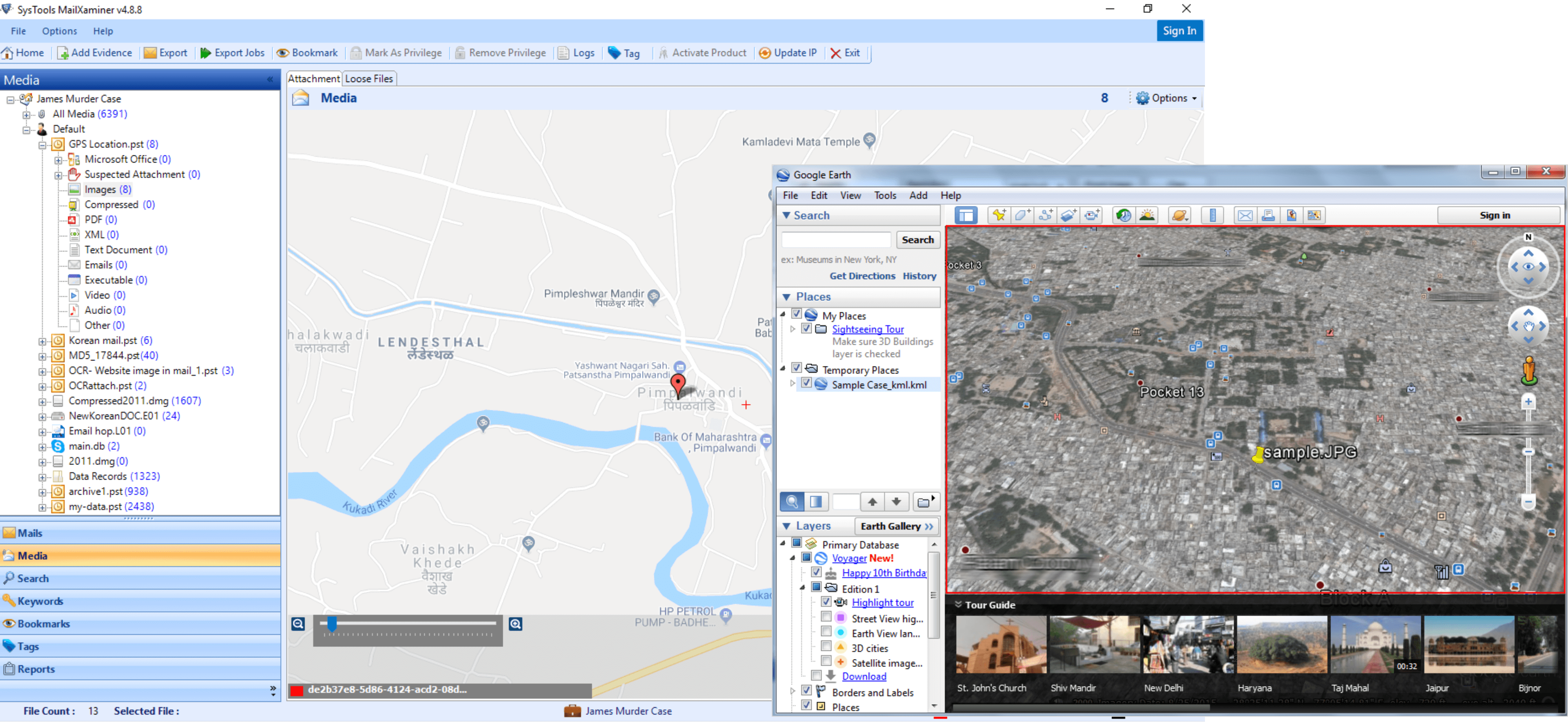Click the Get Directions link
Screen dimensions: 1568x723
862,276
